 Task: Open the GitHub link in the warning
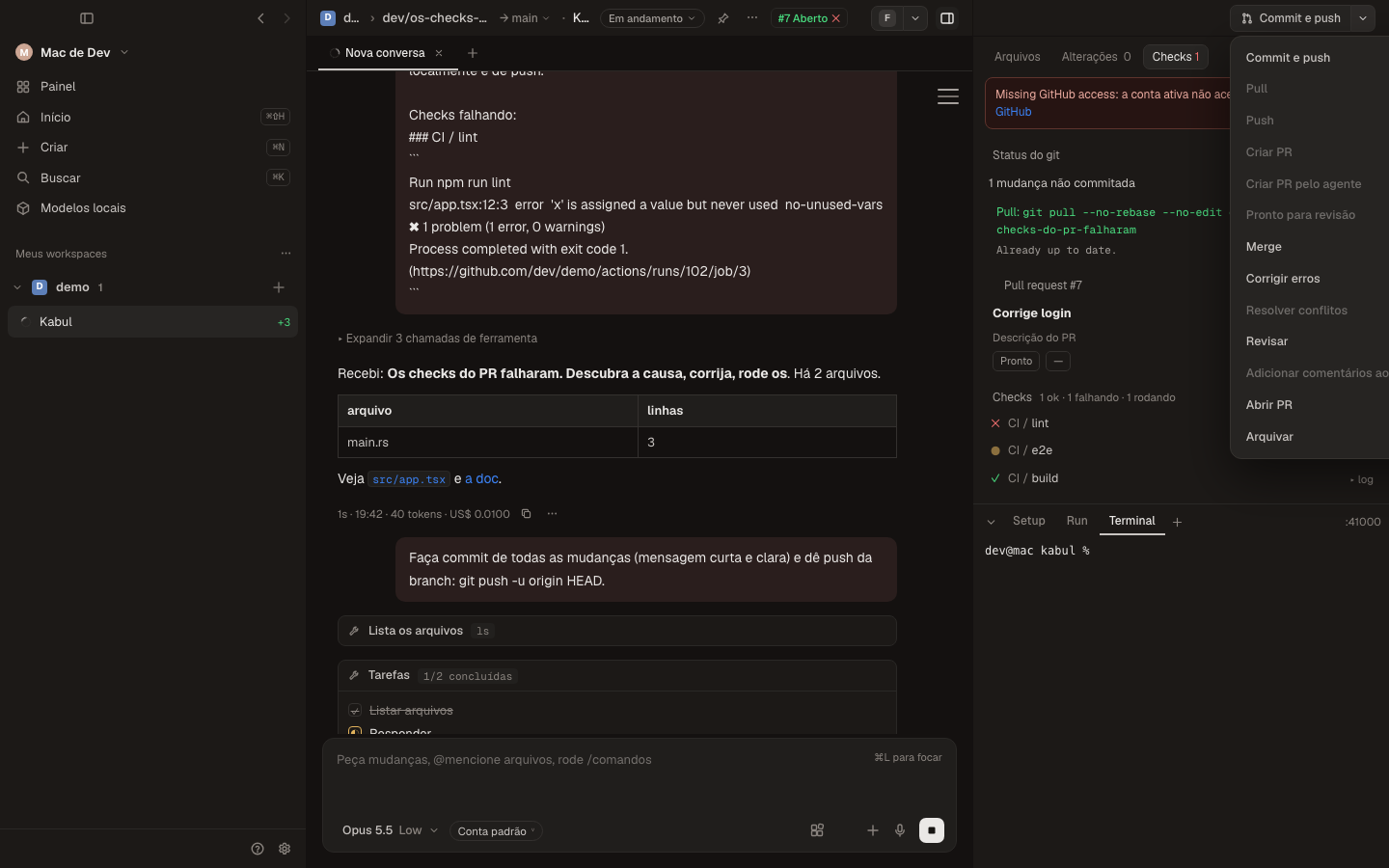tap(1014, 112)
